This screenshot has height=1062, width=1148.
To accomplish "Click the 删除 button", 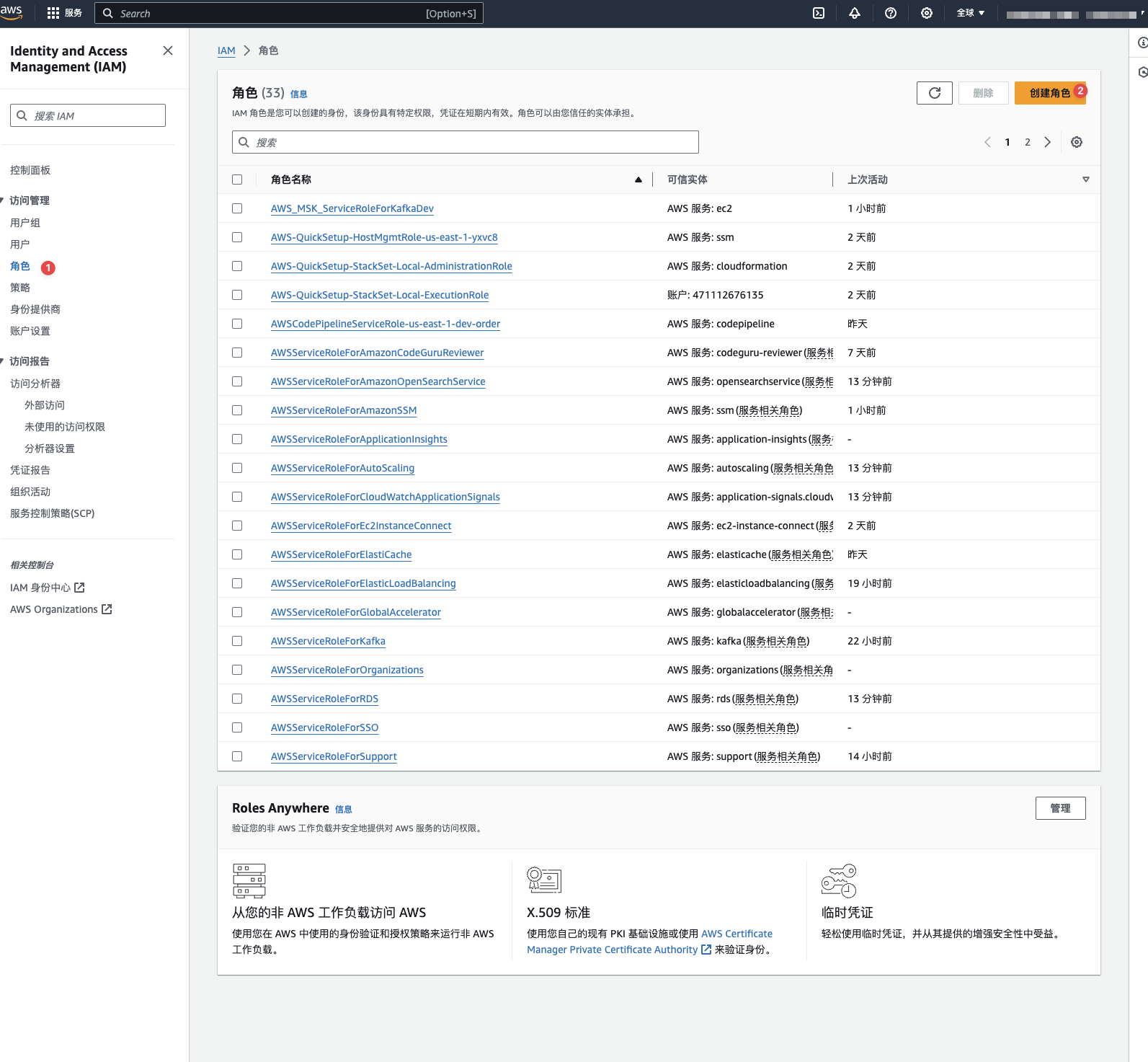I will click(983, 93).
